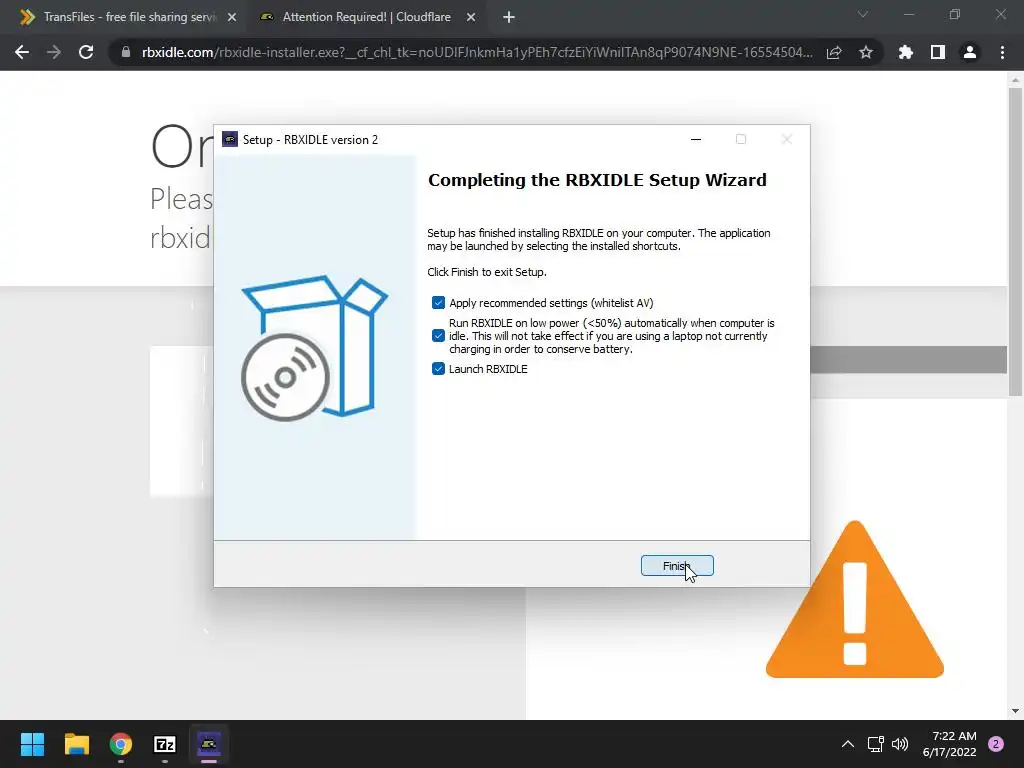Close the Attention Required Cloudflare tab
Screen dimensions: 1024x768
coord(471,18)
